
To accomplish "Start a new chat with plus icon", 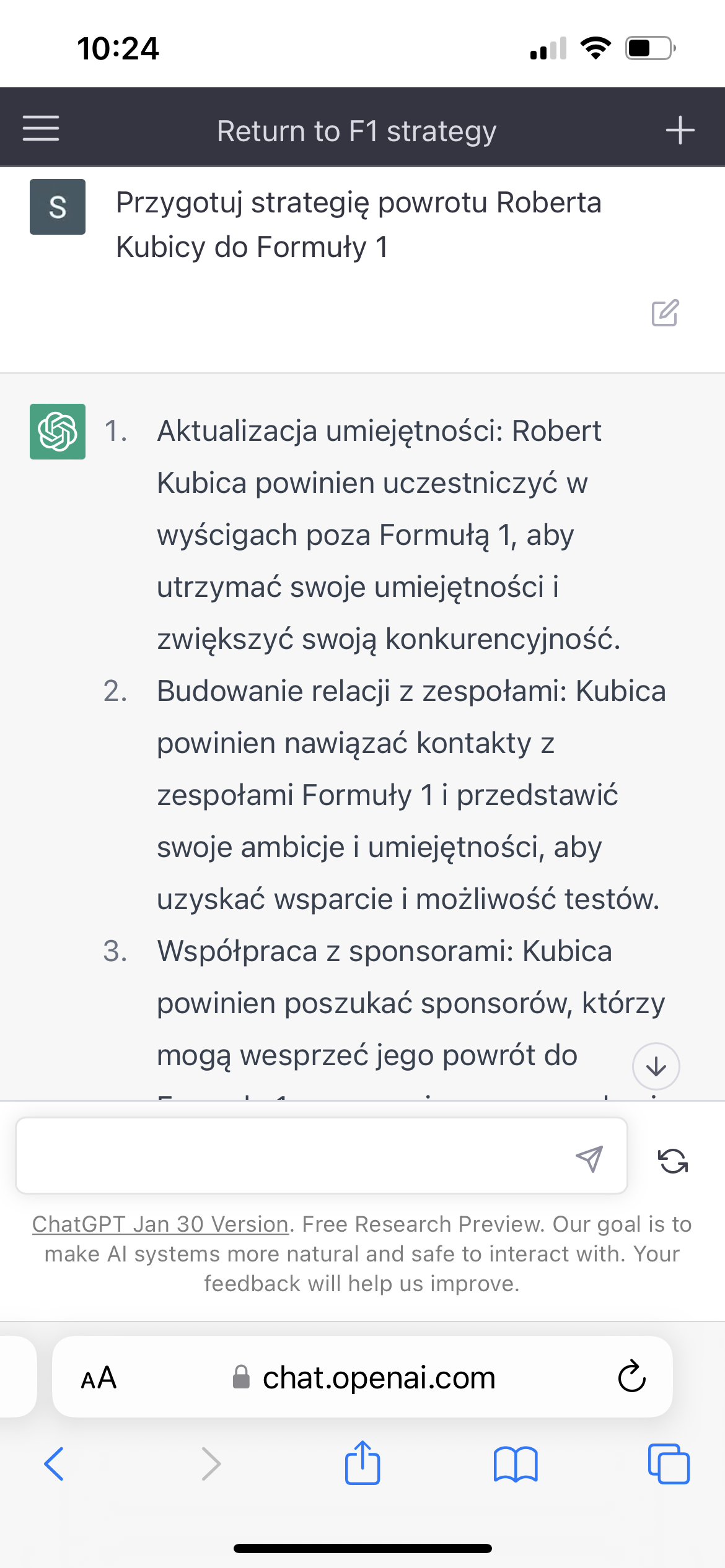I will pos(680,130).
